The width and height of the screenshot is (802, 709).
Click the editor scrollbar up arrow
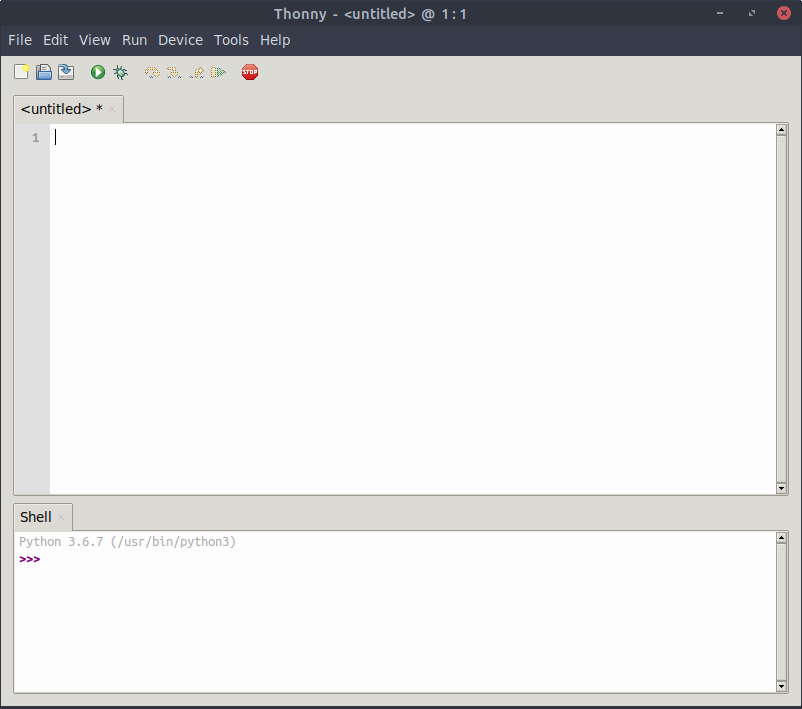pyautogui.click(x=781, y=129)
